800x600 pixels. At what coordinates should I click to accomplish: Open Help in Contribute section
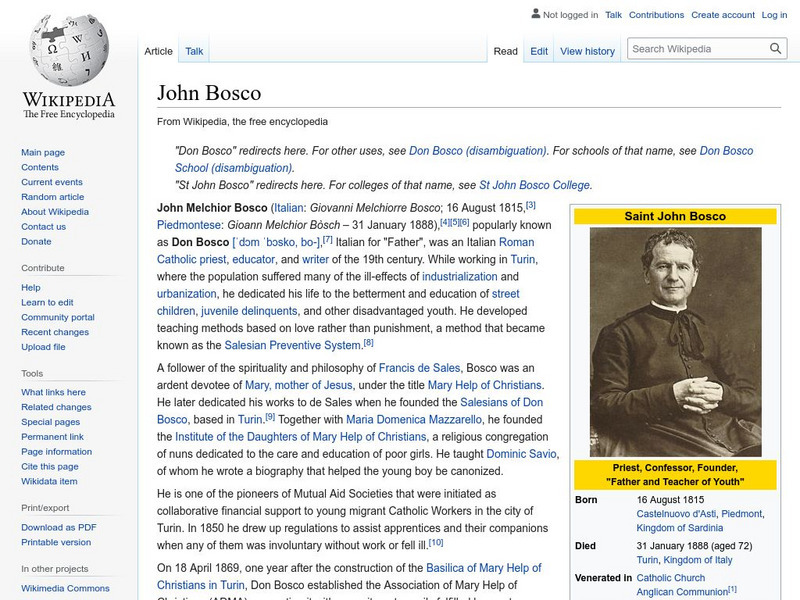(x=31, y=287)
